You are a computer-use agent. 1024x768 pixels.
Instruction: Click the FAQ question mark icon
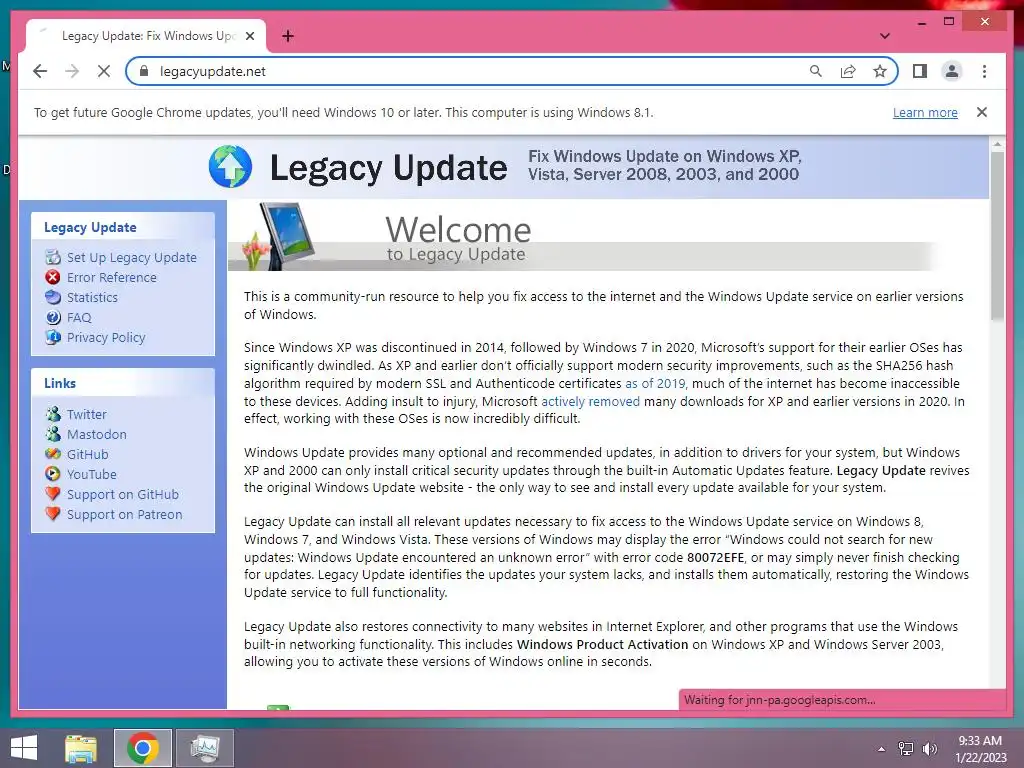53,317
